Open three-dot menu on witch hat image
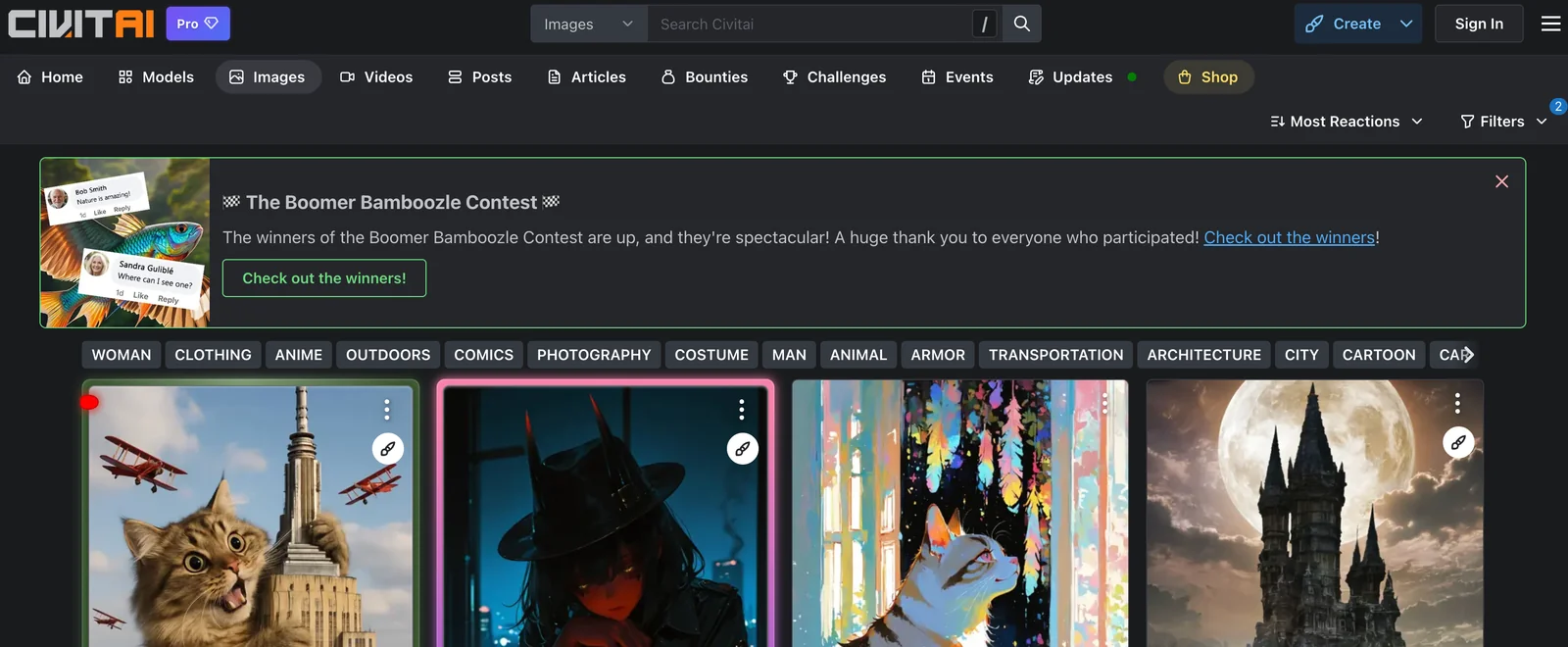The height and width of the screenshot is (647, 1568). point(742,409)
